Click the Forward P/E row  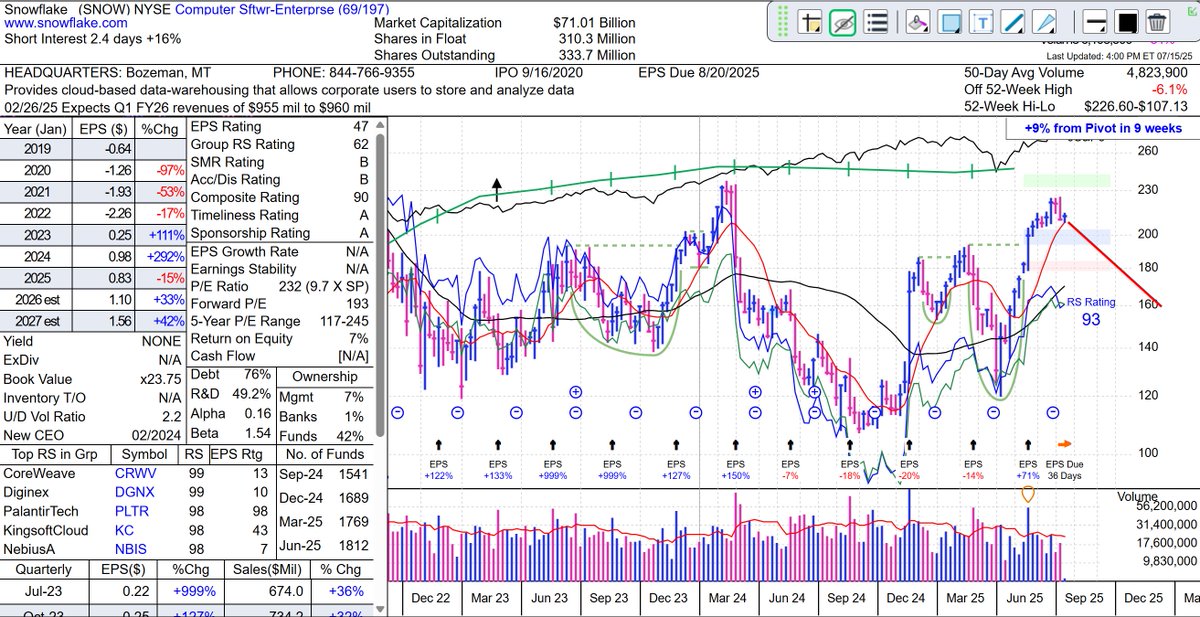(x=279, y=304)
